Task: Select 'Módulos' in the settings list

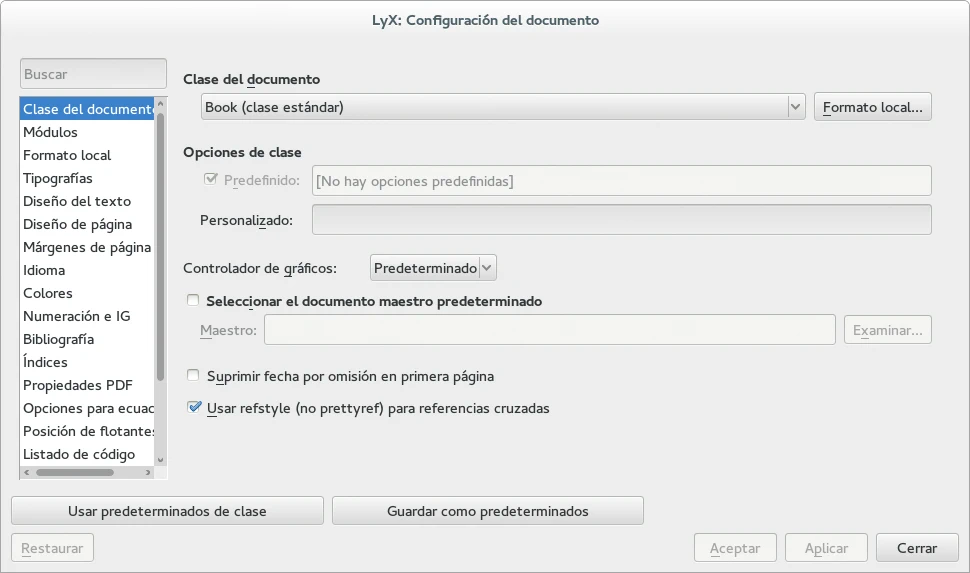Action: (x=50, y=132)
